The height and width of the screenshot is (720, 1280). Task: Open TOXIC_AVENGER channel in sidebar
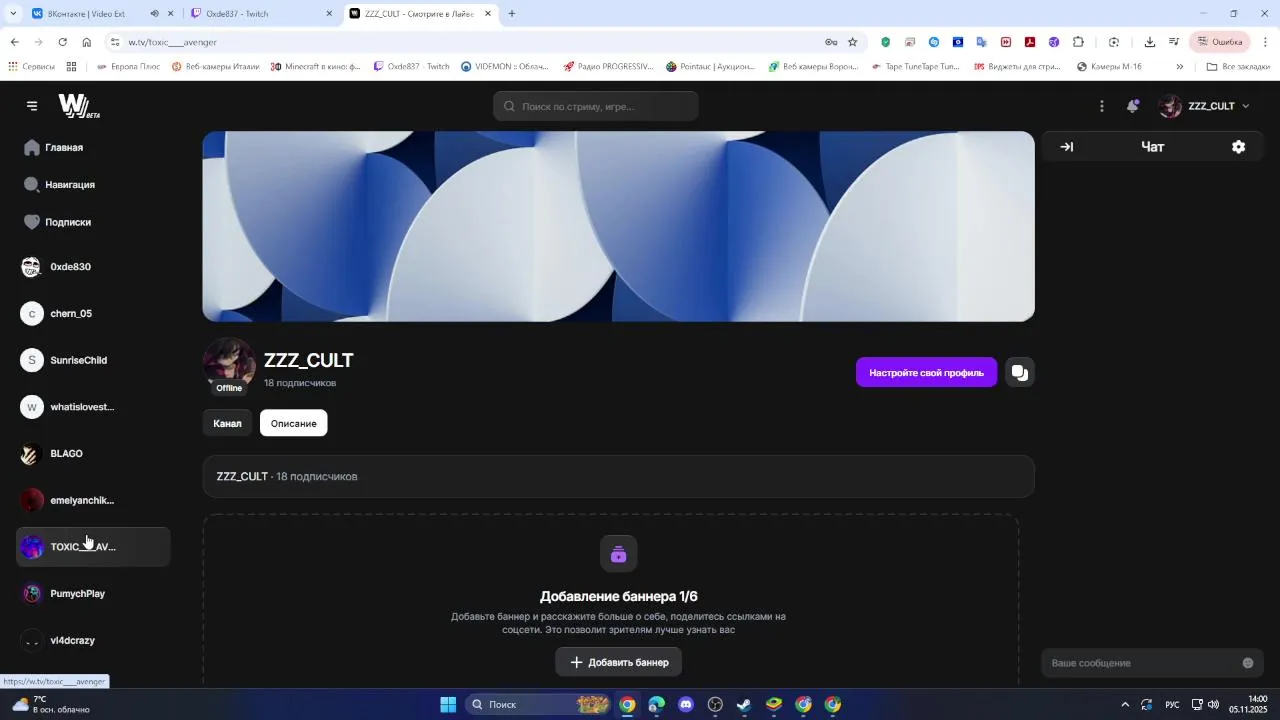tap(93, 547)
